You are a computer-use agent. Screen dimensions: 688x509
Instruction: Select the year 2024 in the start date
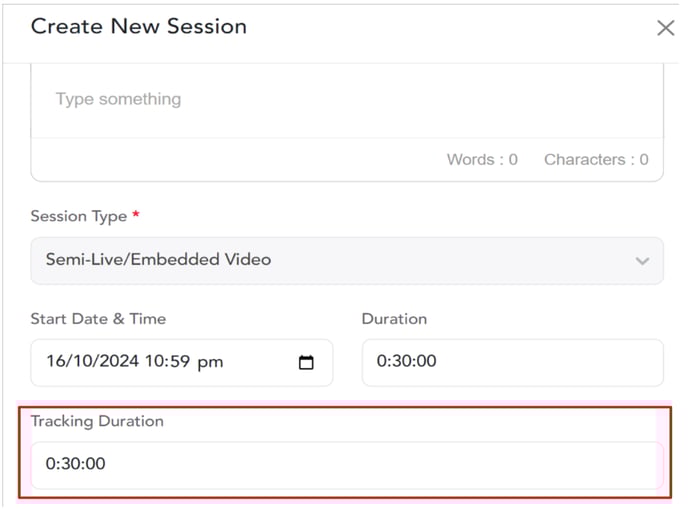pyautogui.click(x=119, y=361)
